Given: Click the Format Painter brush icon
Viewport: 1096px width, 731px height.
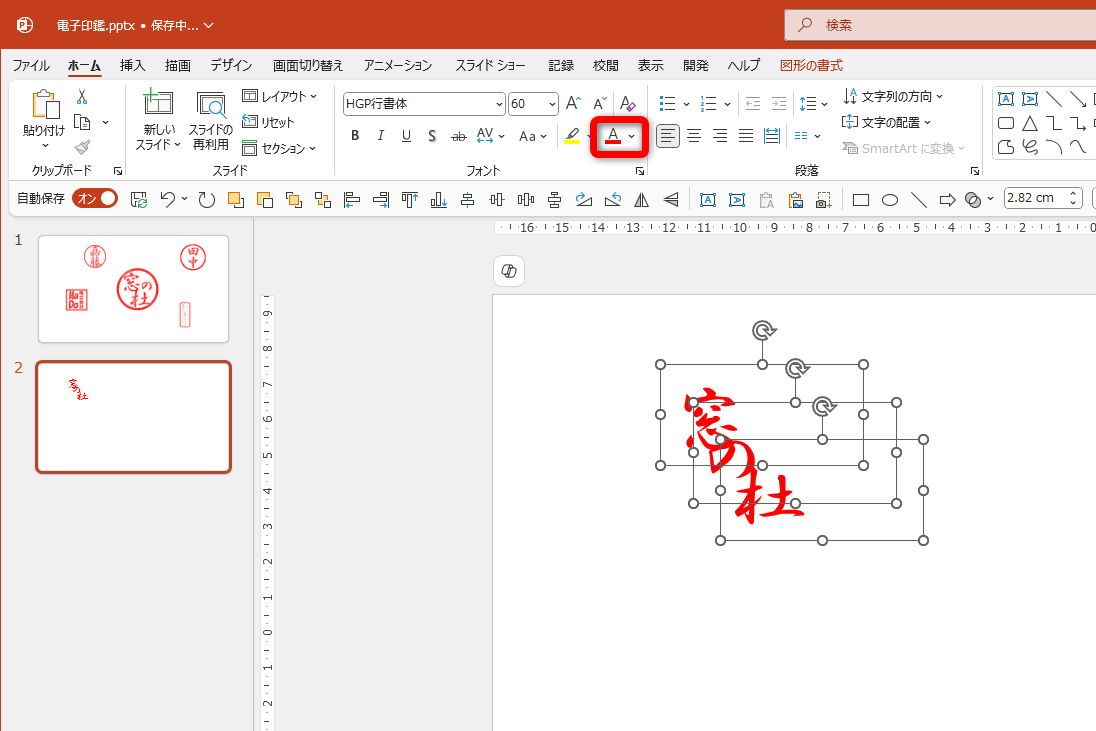Looking at the screenshot, I should pyautogui.click(x=82, y=147).
